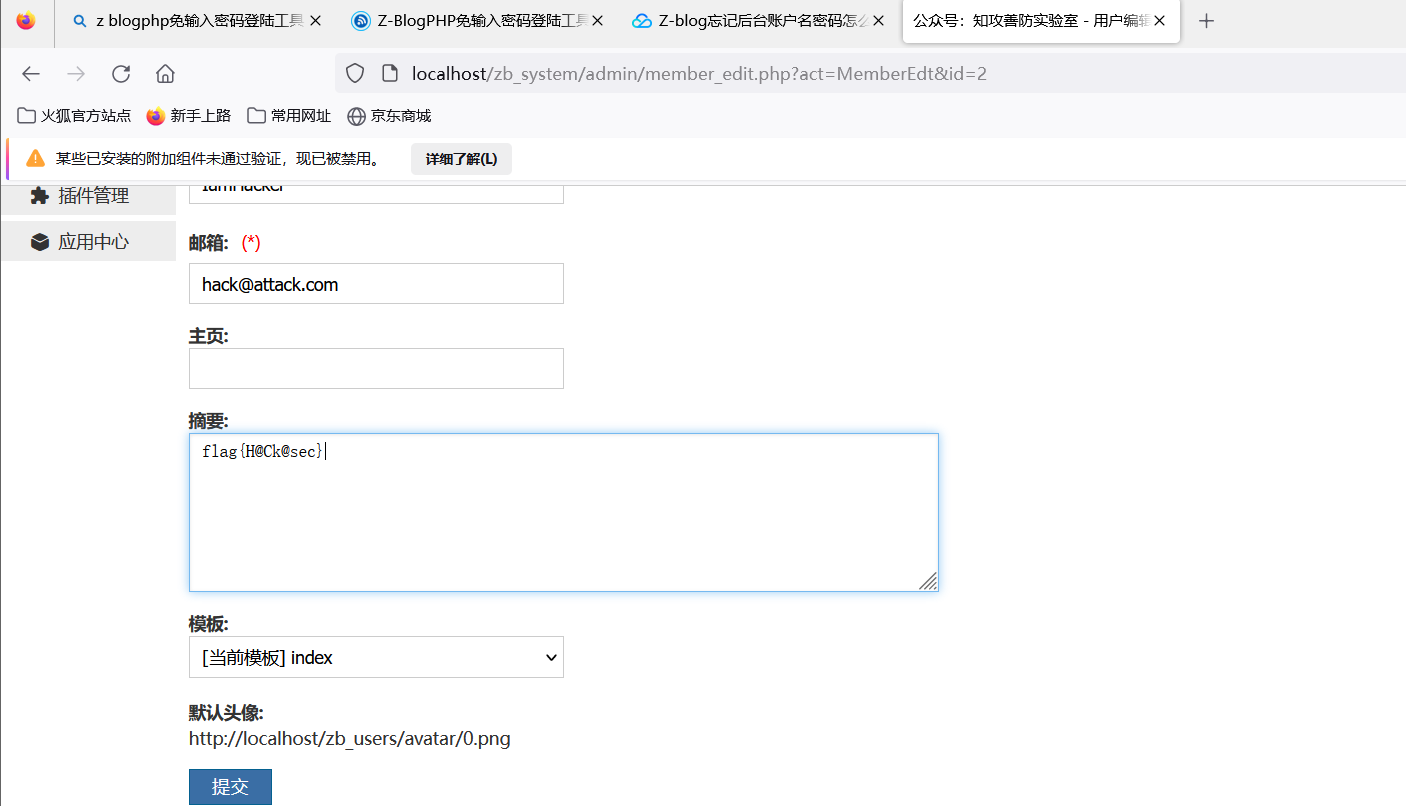Click the 模板 label
Screen dimensions: 1406x806
tap(209, 624)
